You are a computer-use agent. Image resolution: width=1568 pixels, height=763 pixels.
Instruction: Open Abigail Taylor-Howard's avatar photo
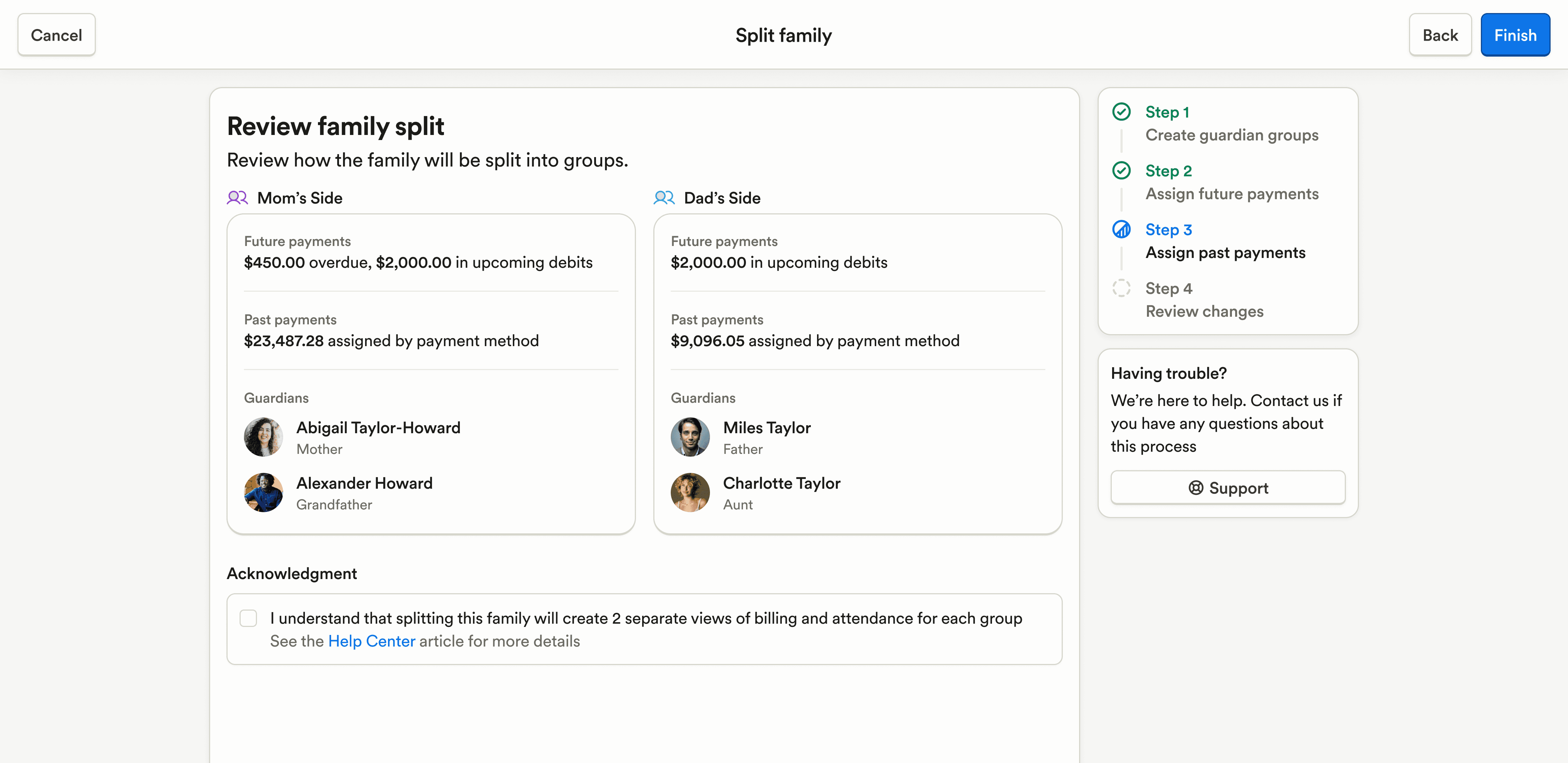(264, 437)
